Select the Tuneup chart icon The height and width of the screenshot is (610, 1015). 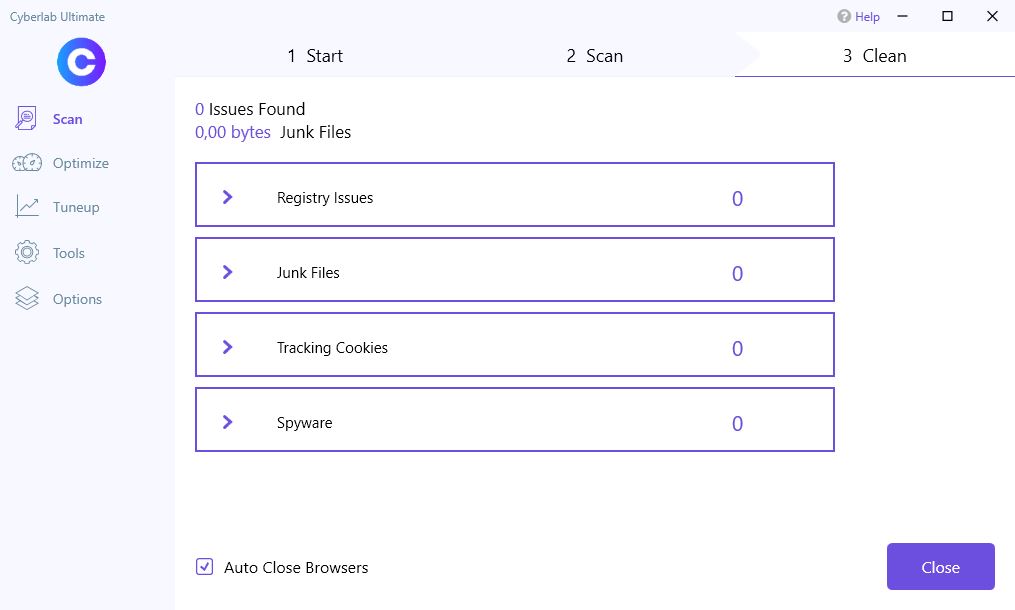[x=26, y=207]
